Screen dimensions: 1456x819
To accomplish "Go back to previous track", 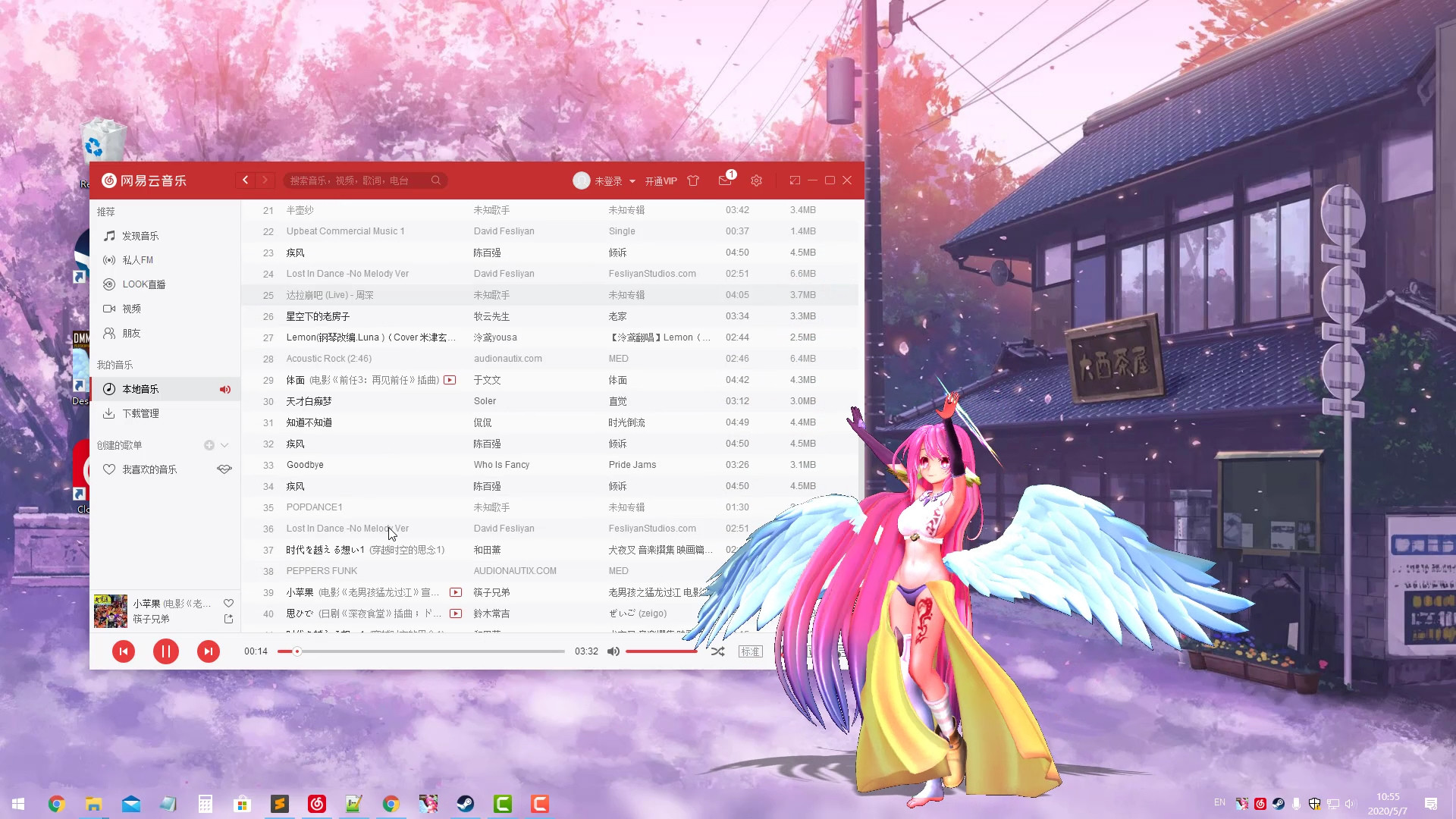I will click(124, 651).
